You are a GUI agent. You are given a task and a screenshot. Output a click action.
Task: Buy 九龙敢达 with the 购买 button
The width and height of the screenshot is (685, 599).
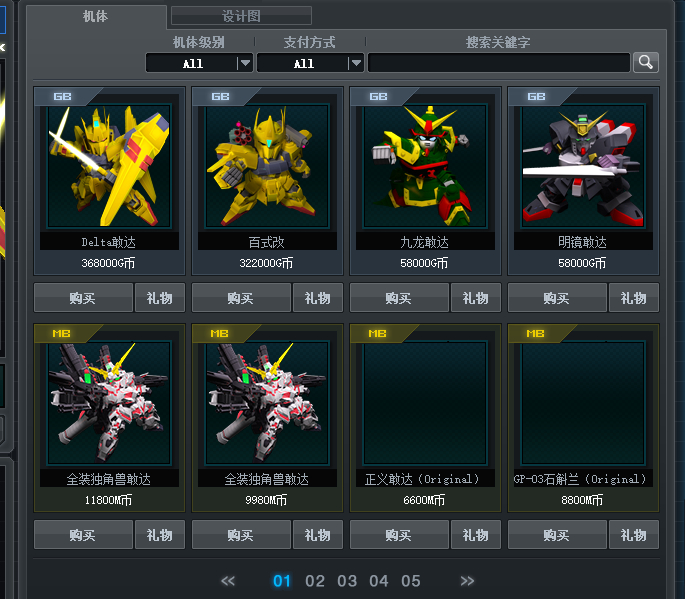399,298
